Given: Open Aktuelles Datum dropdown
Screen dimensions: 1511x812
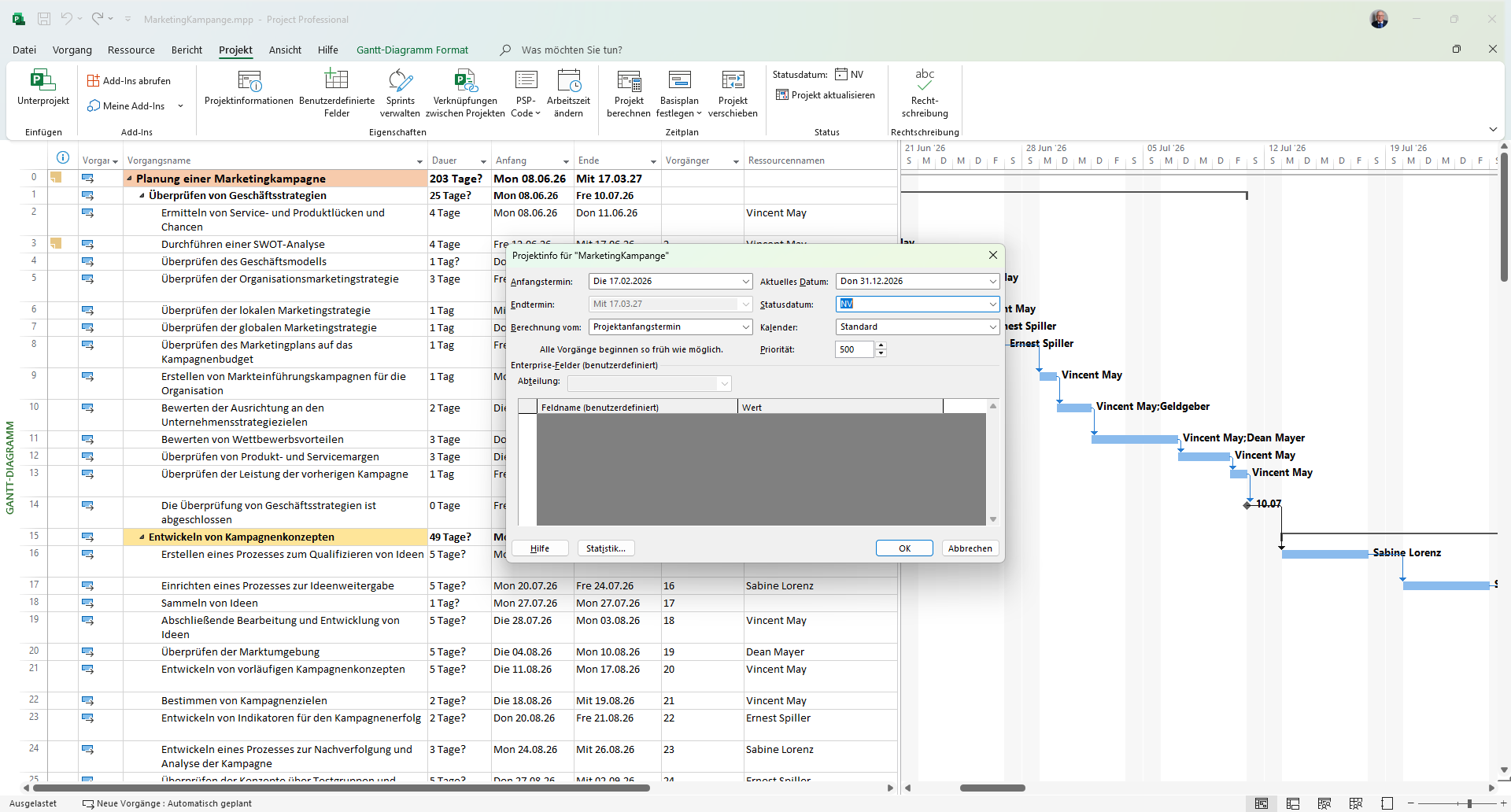Looking at the screenshot, I should coord(992,282).
